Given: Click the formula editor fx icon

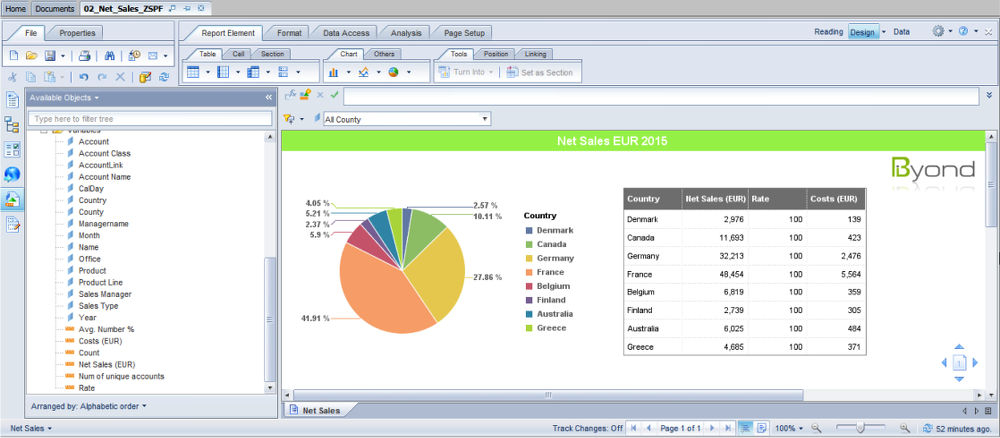Looking at the screenshot, I should (290, 95).
